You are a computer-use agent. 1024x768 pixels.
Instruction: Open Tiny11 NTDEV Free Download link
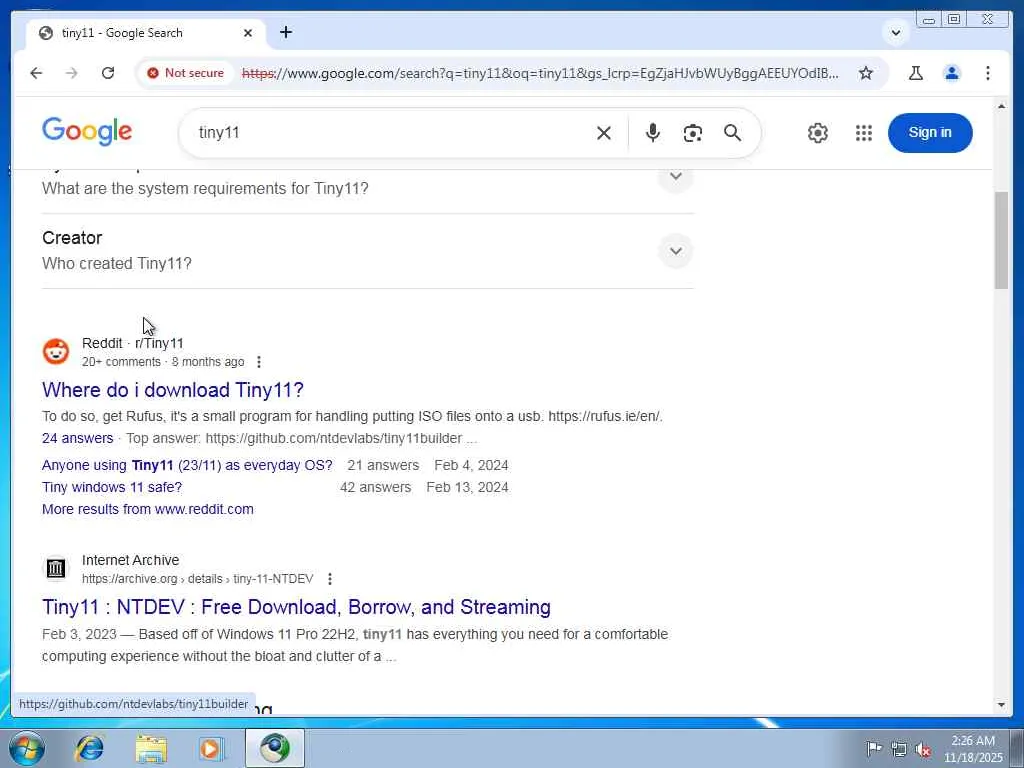click(296, 607)
